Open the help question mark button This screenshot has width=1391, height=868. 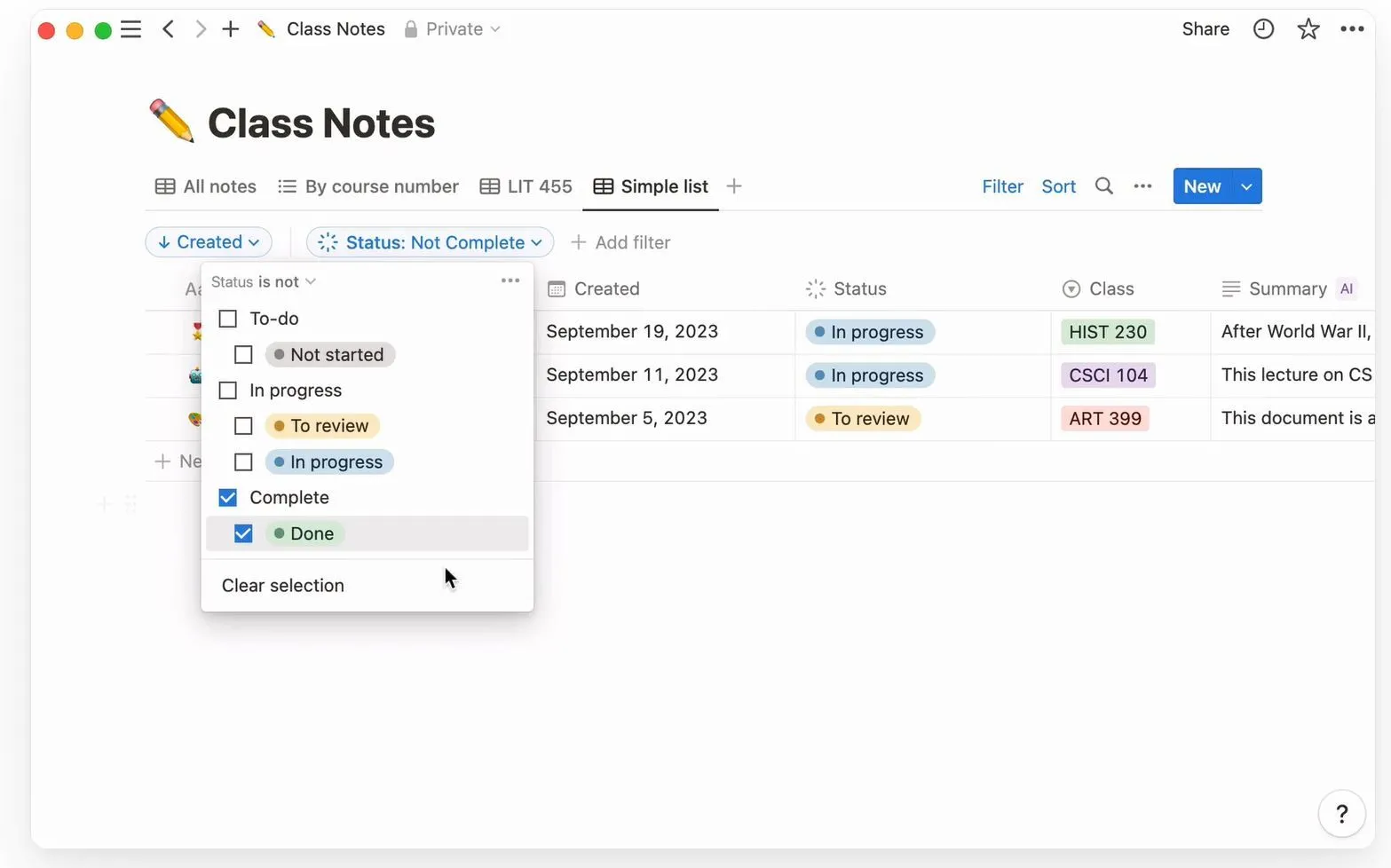tap(1340, 813)
